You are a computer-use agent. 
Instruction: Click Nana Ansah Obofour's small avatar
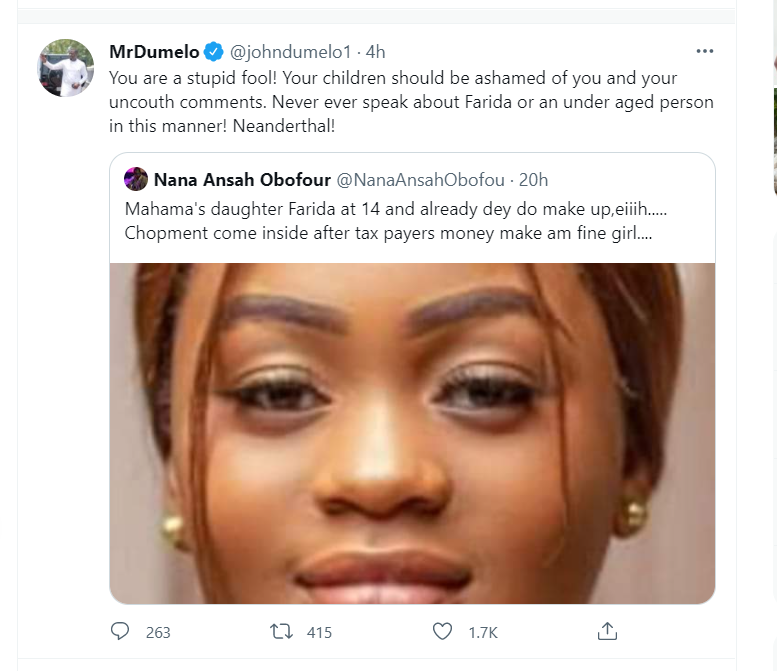(x=136, y=180)
